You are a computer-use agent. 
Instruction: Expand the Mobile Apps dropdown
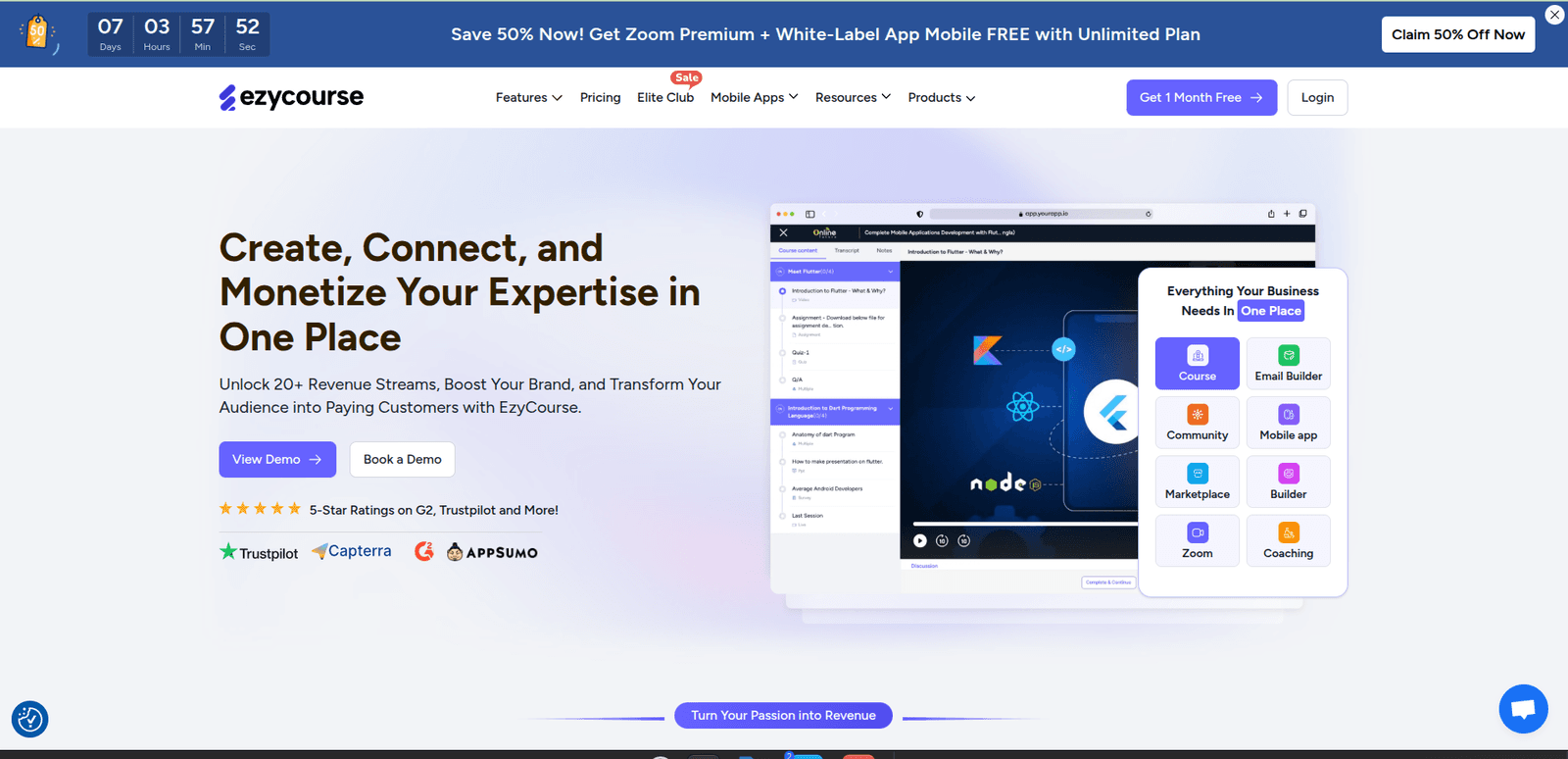[754, 98]
